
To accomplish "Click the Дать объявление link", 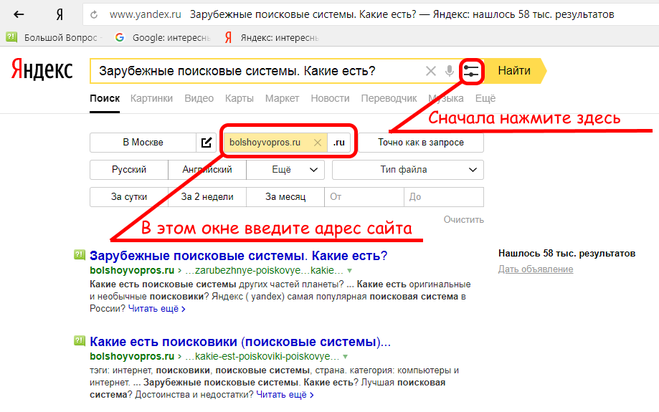I will (x=535, y=269).
